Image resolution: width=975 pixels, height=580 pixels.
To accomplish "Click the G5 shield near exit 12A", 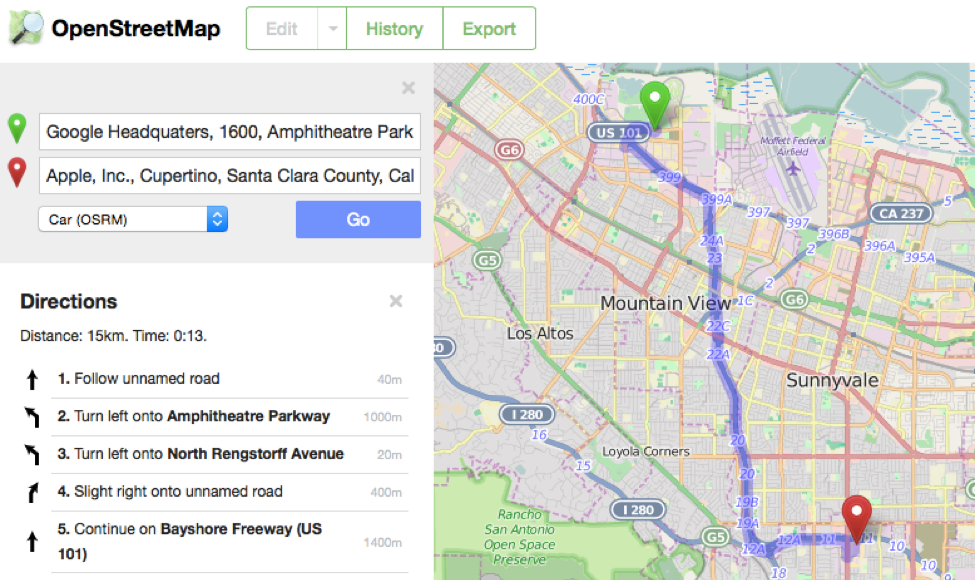I will click(715, 536).
